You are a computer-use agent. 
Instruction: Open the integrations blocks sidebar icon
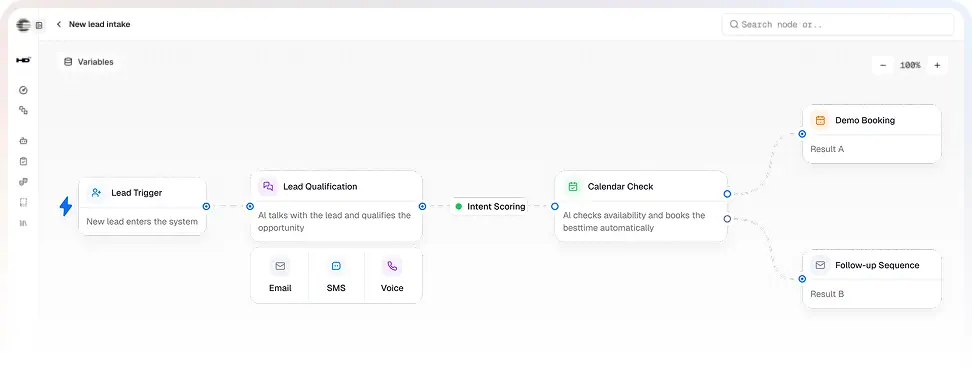24,182
